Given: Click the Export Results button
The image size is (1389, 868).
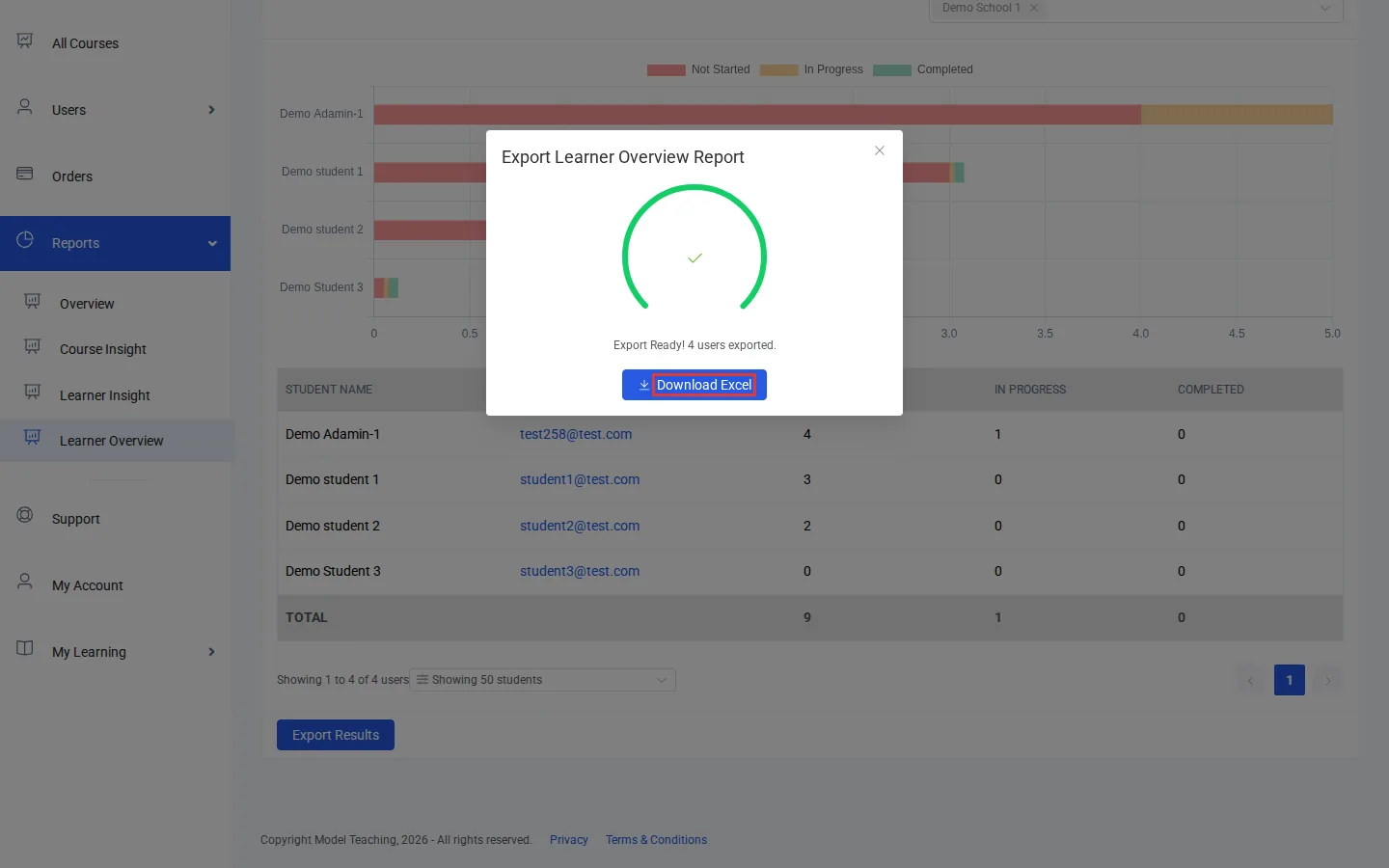Looking at the screenshot, I should (336, 735).
